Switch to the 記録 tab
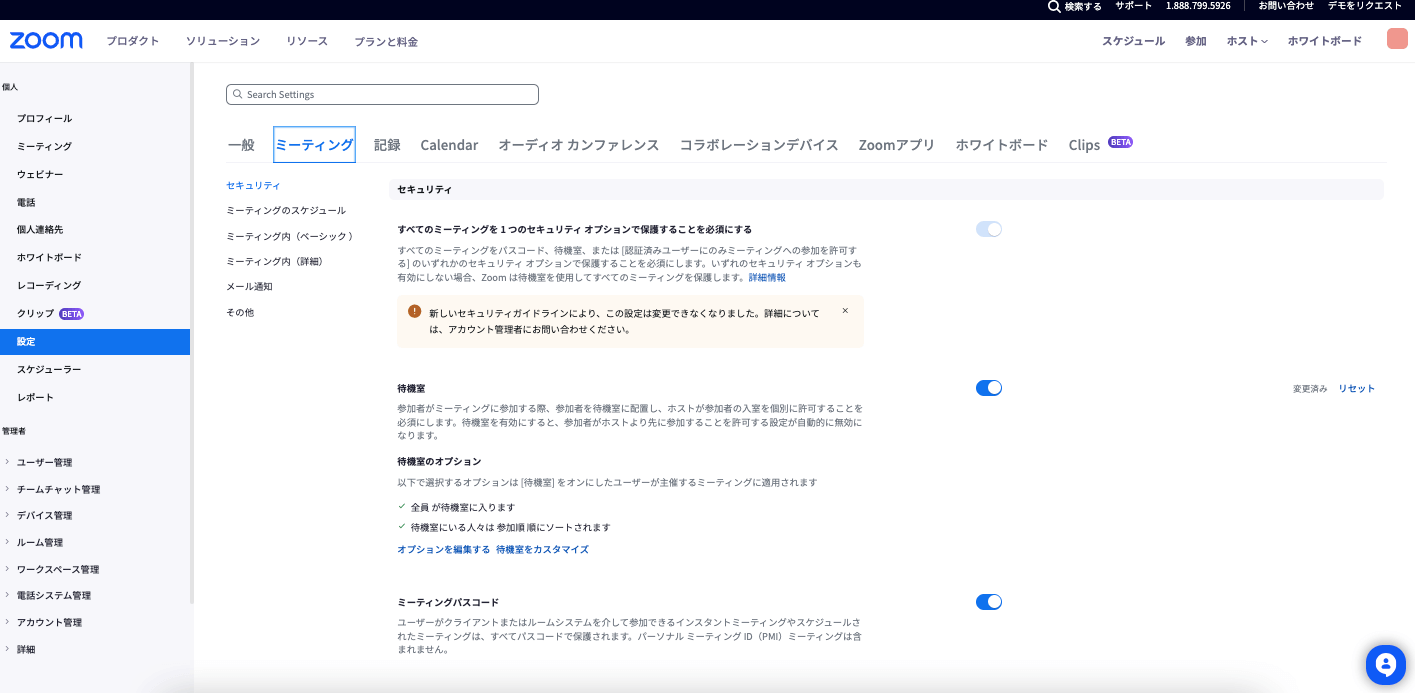The height and width of the screenshot is (693, 1415). click(x=387, y=145)
